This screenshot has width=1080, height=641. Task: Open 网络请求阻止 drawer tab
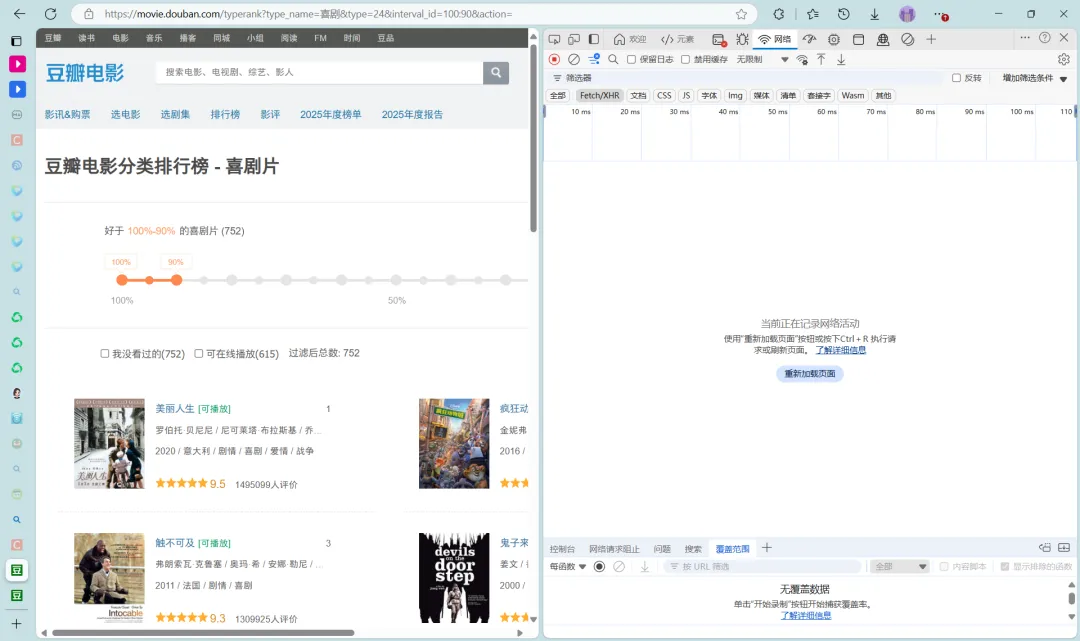coord(614,549)
